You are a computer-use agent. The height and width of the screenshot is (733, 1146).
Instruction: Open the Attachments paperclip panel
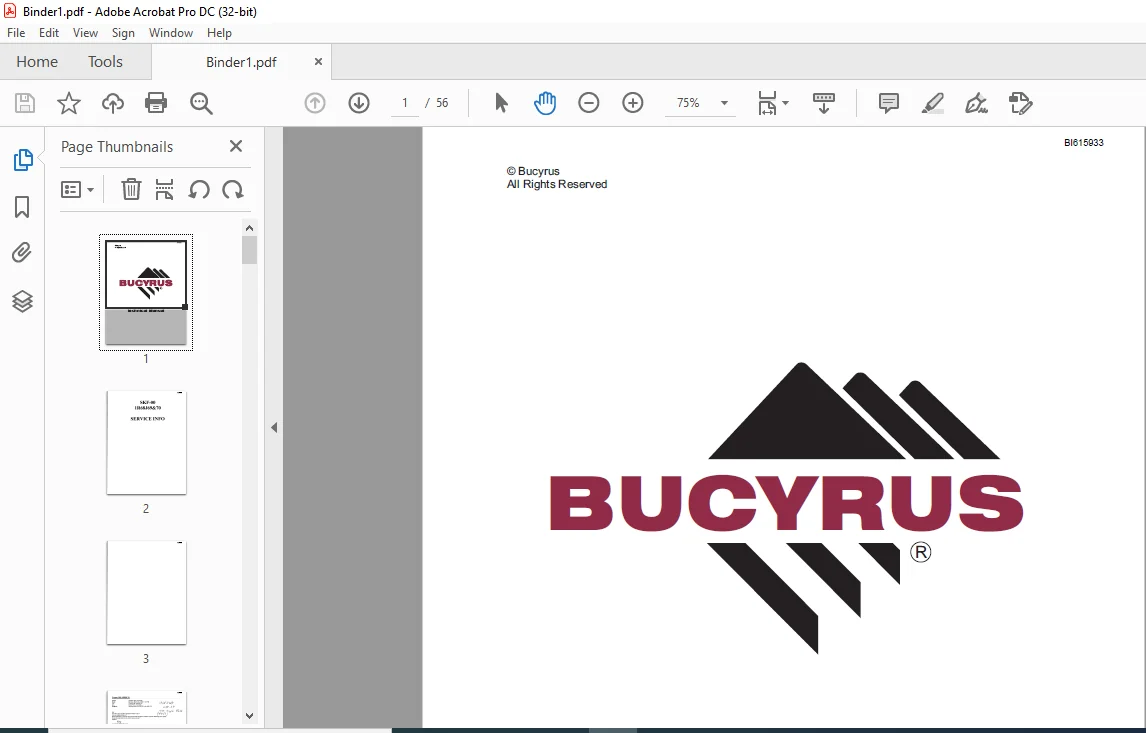[x=22, y=253]
